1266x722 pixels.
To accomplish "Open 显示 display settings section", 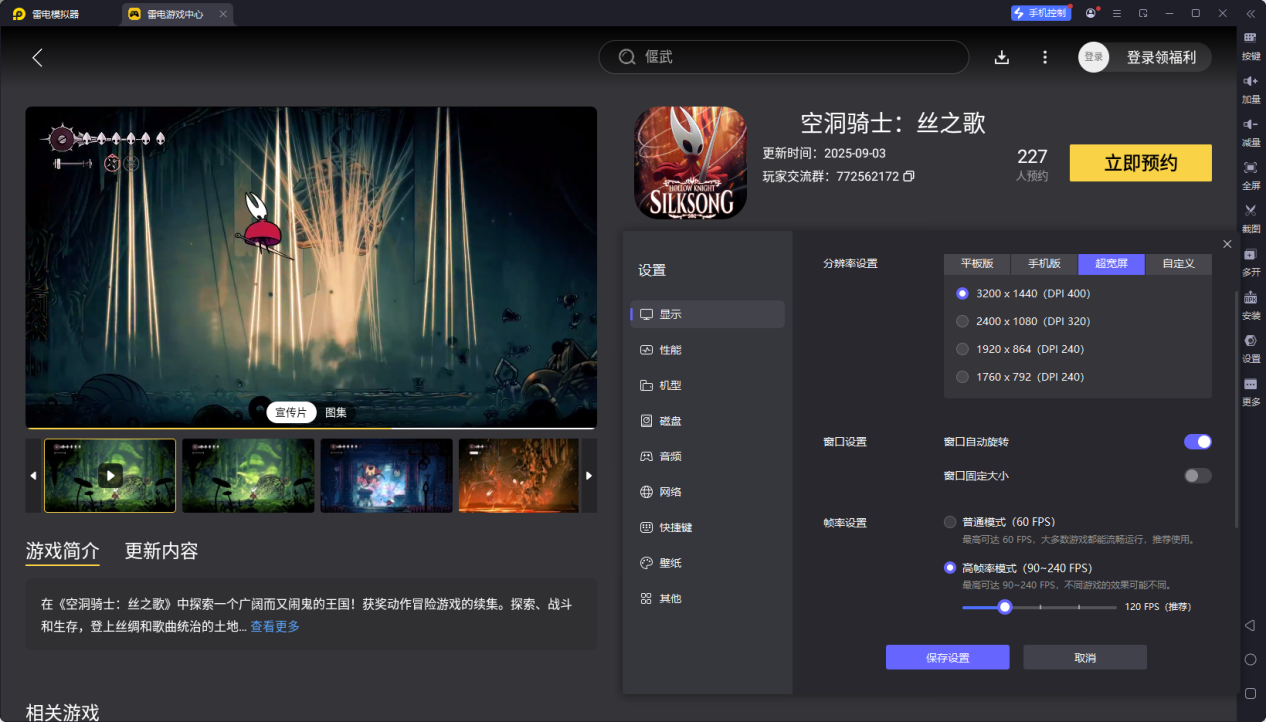I will point(707,314).
